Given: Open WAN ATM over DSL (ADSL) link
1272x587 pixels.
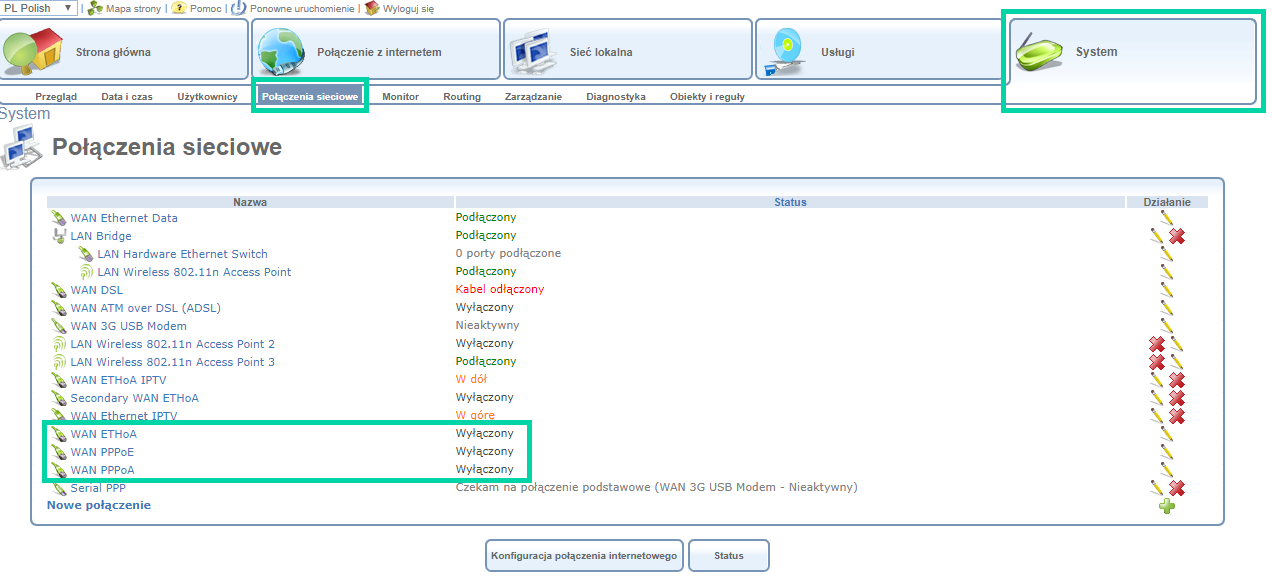Looking at the screenshot, I should tap(146, 308).
